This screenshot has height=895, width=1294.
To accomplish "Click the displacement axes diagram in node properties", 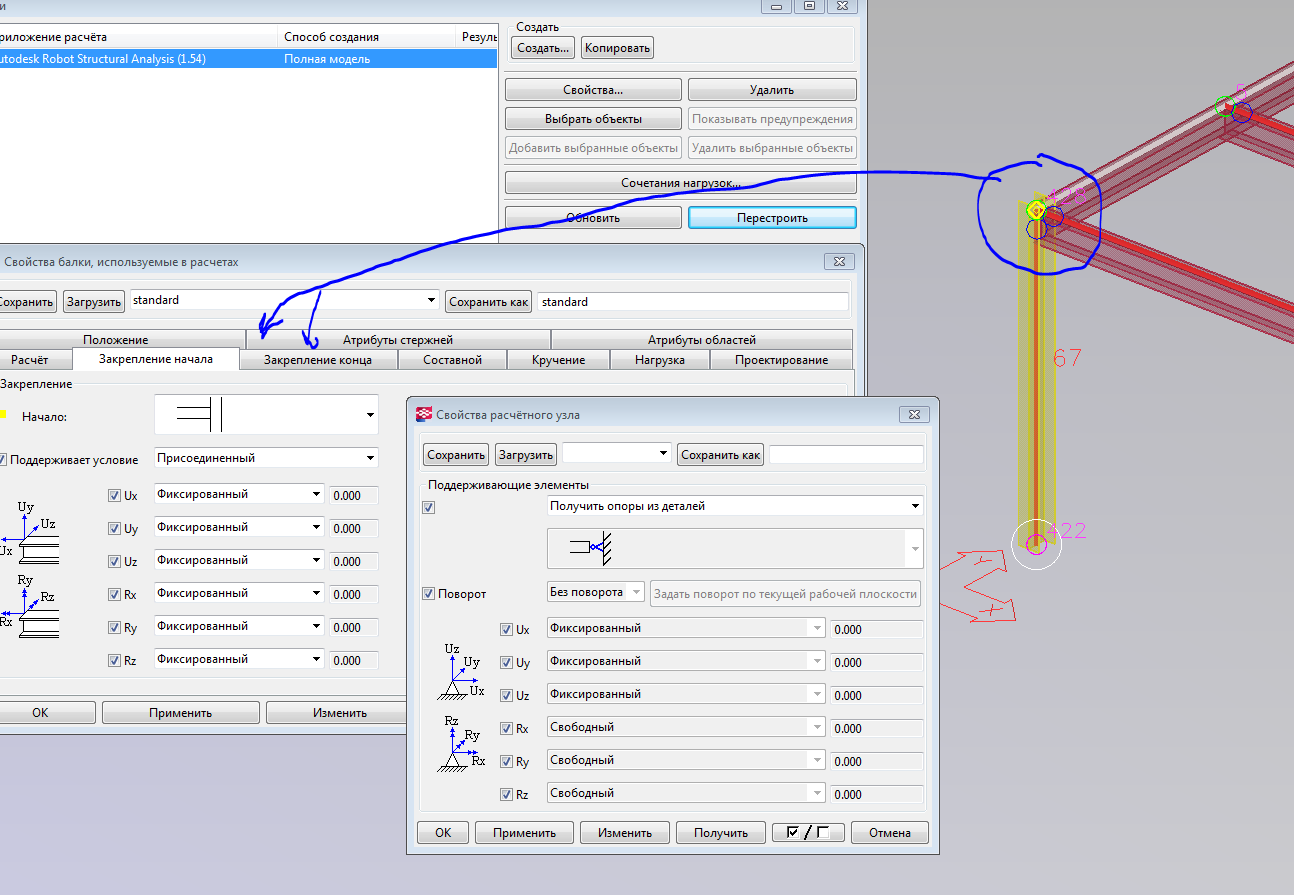I will click(461, 671).
